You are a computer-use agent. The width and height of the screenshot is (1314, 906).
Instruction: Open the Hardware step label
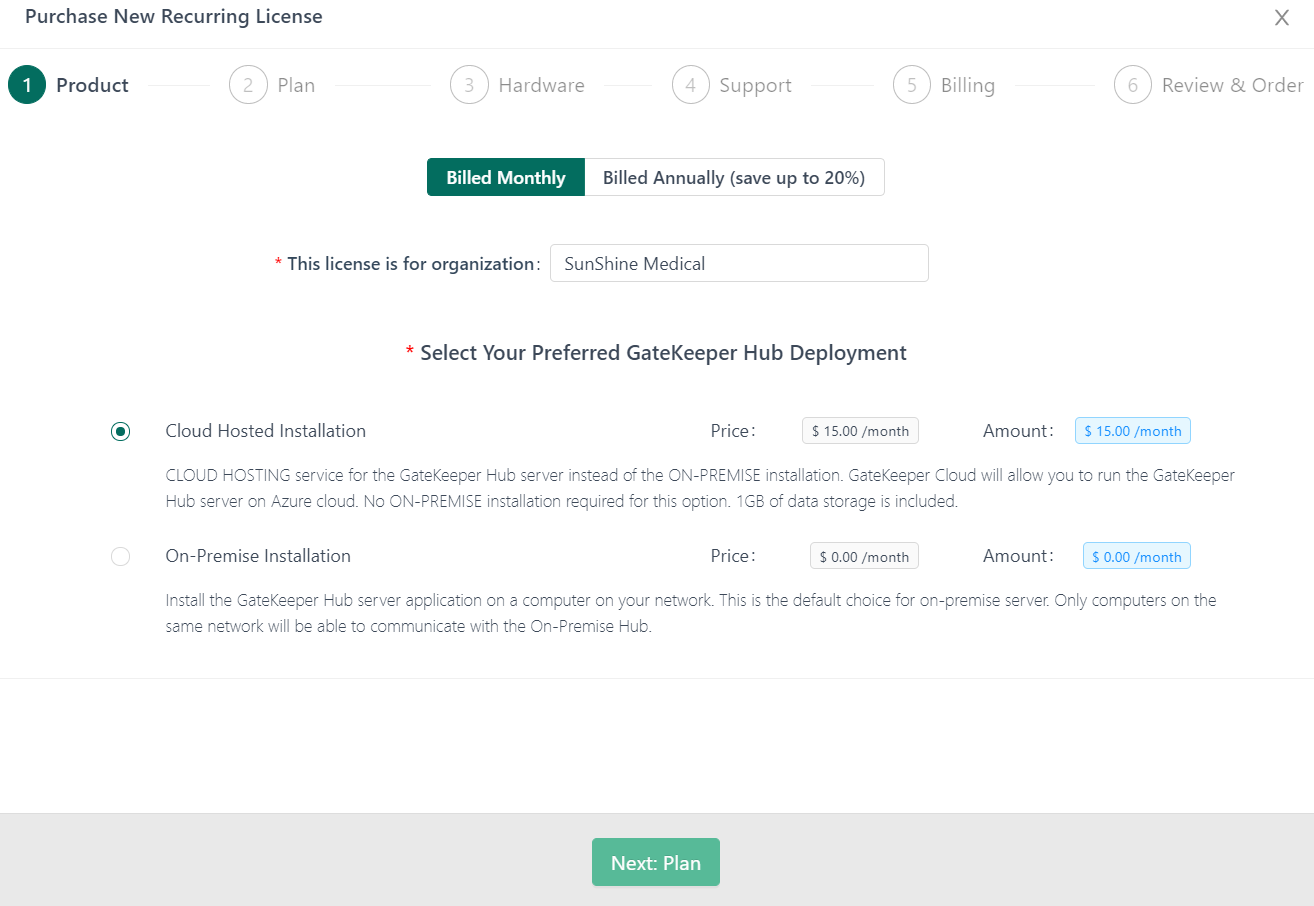541,85
